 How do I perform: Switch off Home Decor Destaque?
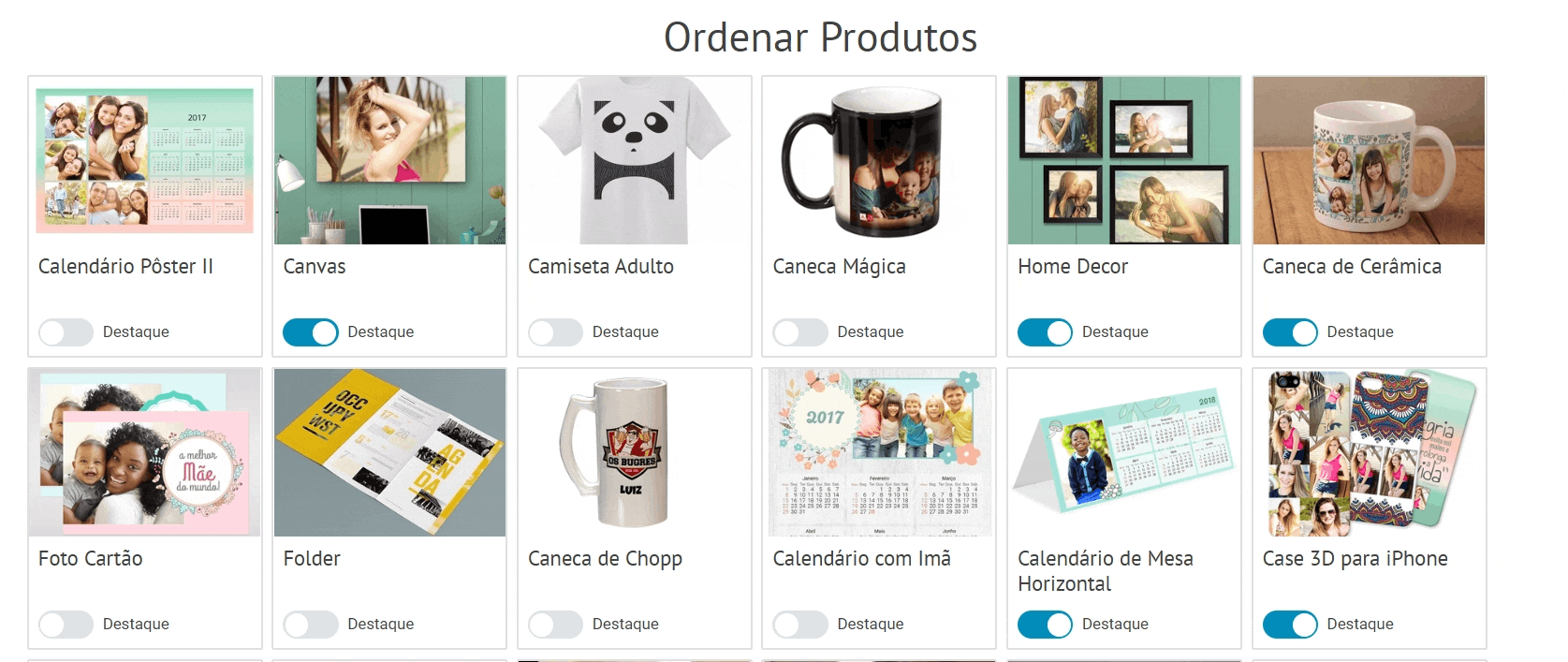pyautogui.click(x=1045, y=332)
